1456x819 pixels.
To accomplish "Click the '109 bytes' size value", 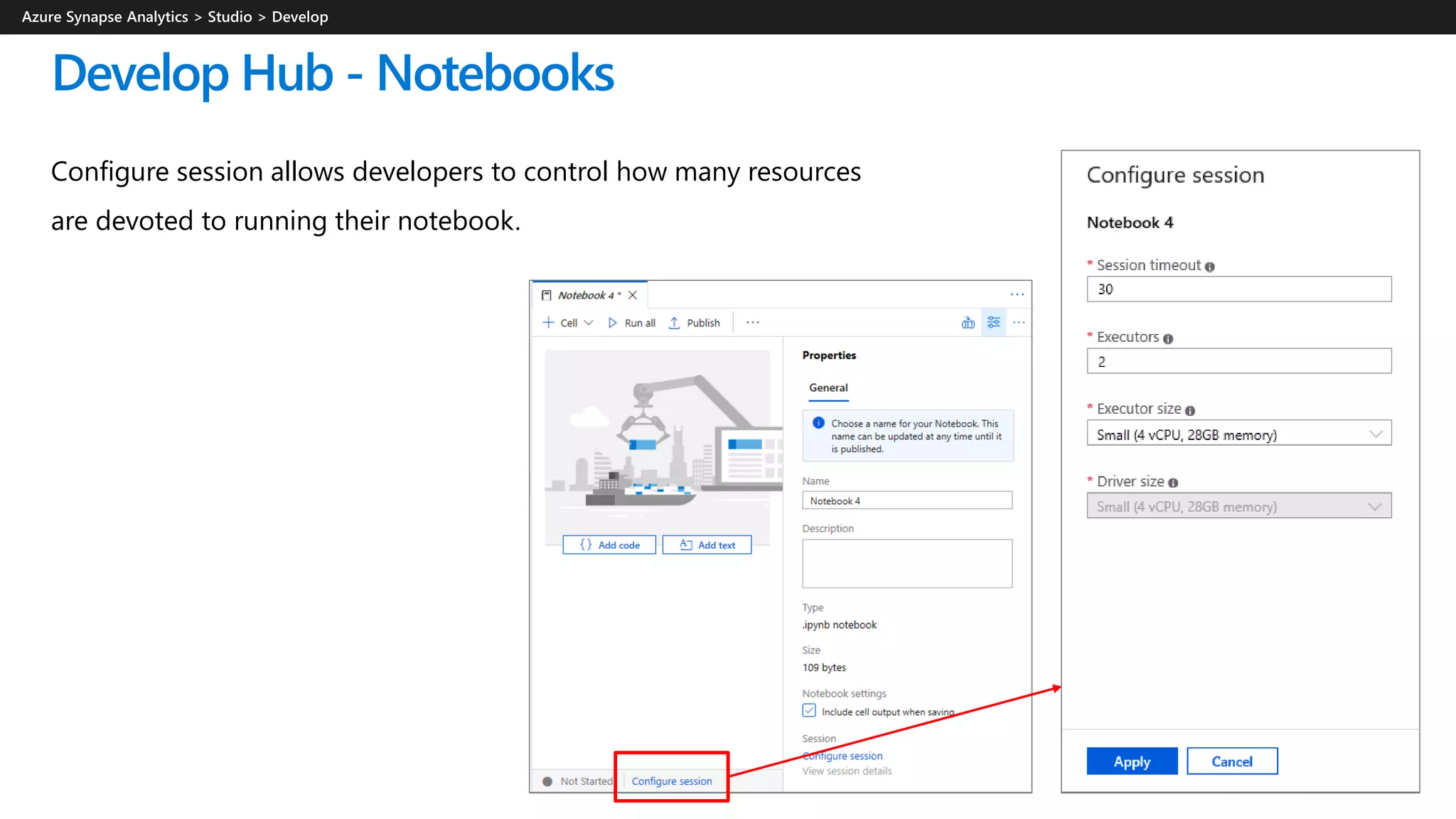I will tap(824, 668).
